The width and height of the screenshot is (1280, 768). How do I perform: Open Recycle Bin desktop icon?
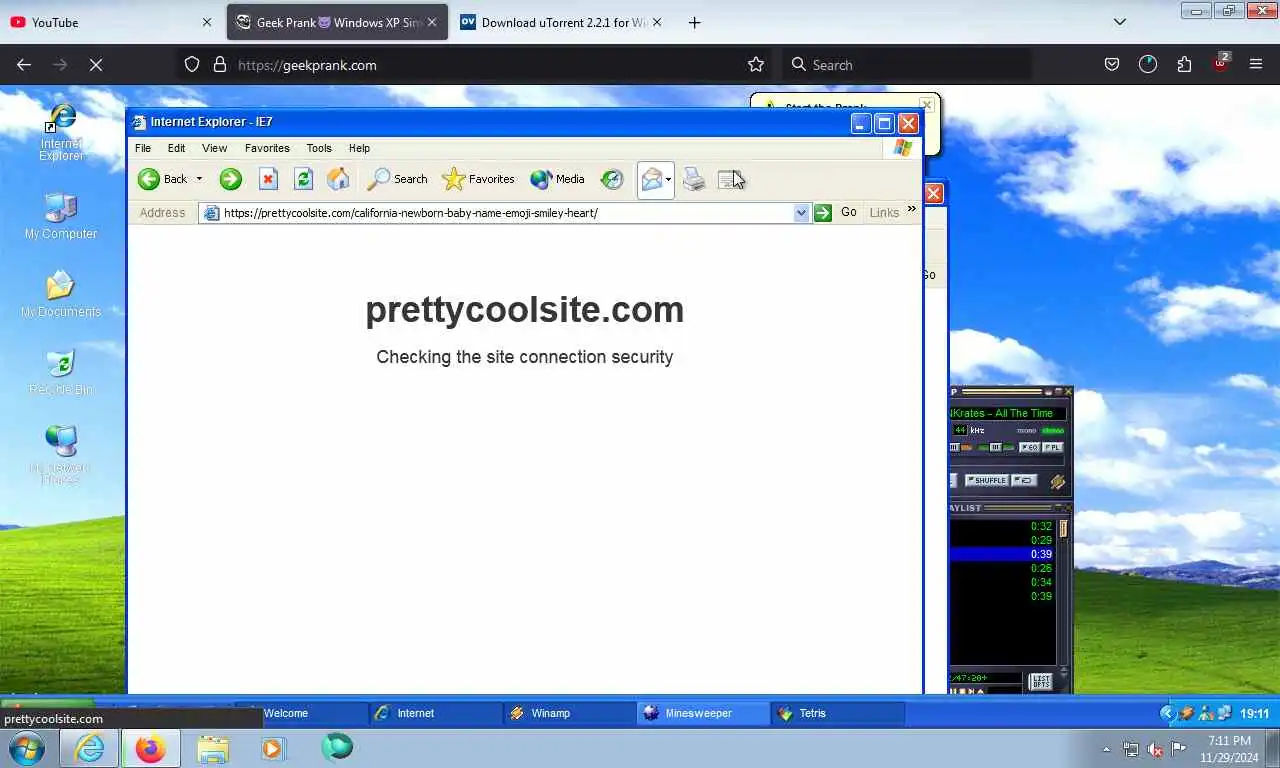click(61, 371)
